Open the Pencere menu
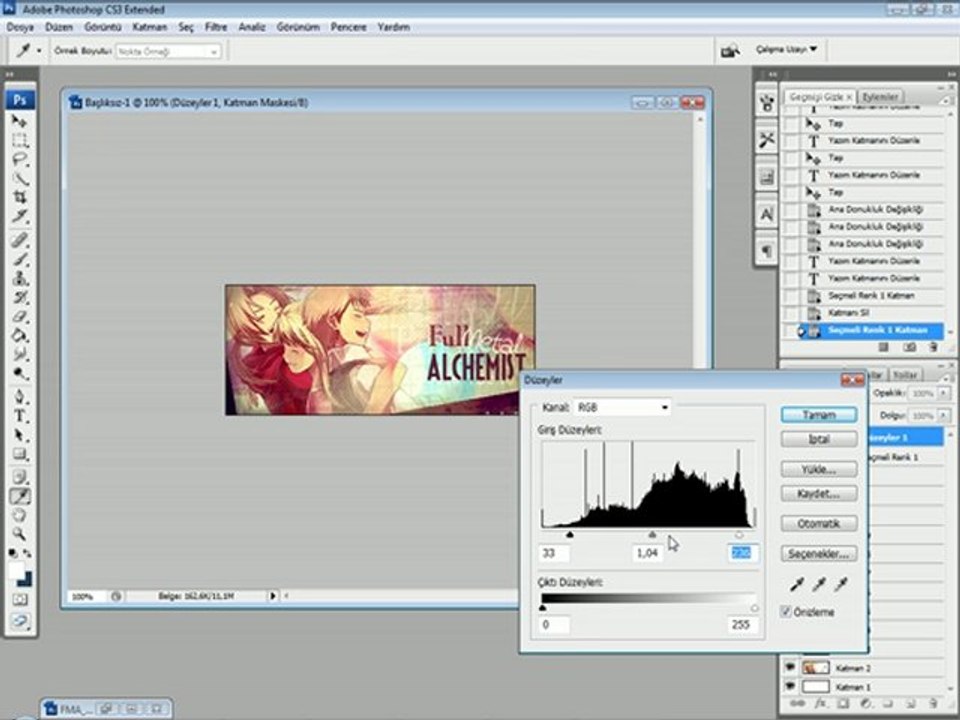 (348, 27)
